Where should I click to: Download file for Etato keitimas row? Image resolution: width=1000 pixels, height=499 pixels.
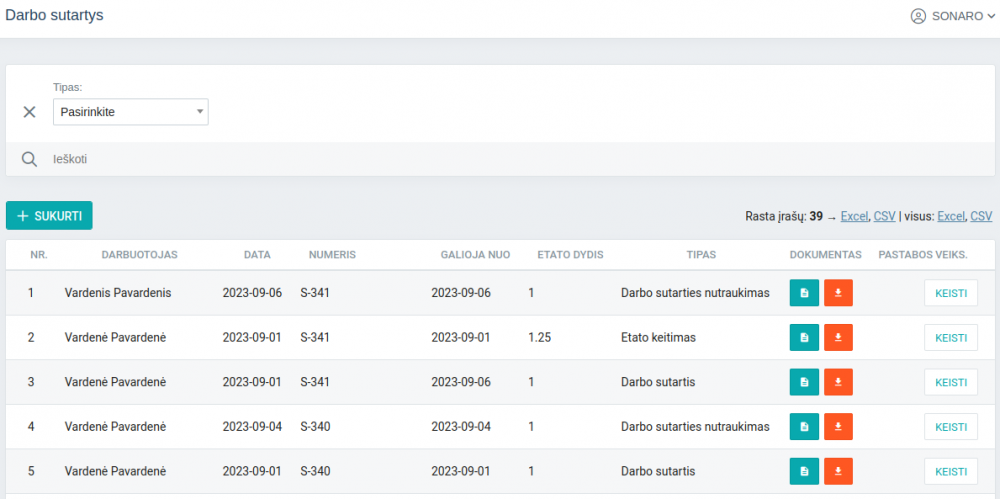coord(838,338)
